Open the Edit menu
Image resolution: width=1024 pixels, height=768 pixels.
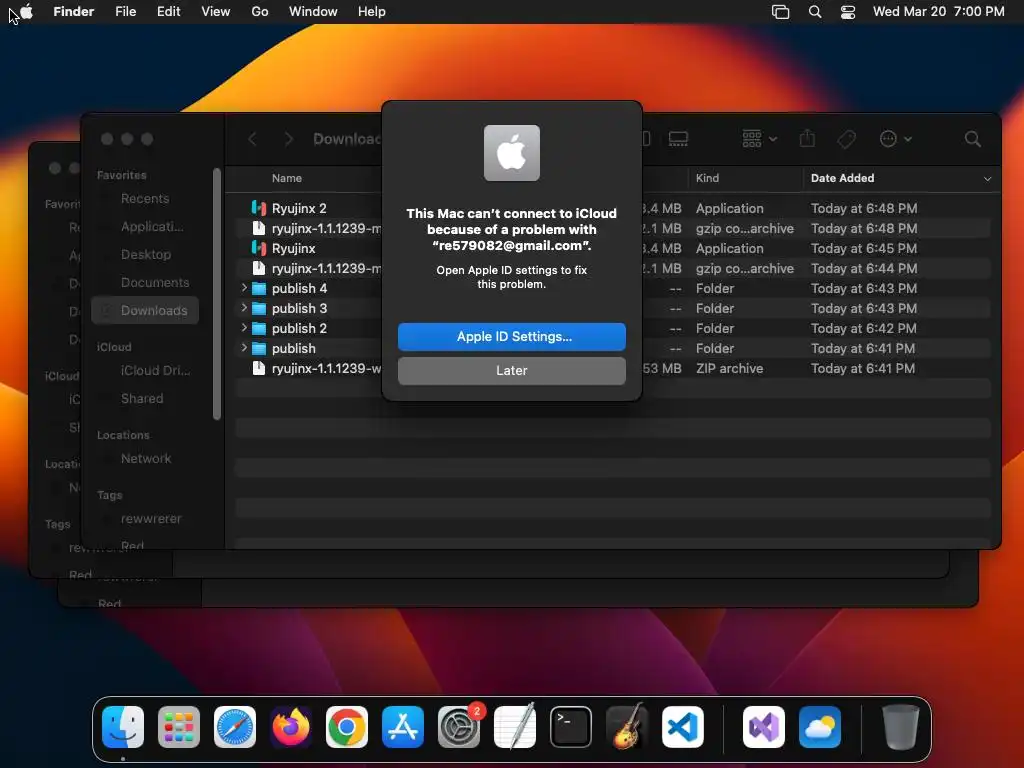(x=168, y=12)
